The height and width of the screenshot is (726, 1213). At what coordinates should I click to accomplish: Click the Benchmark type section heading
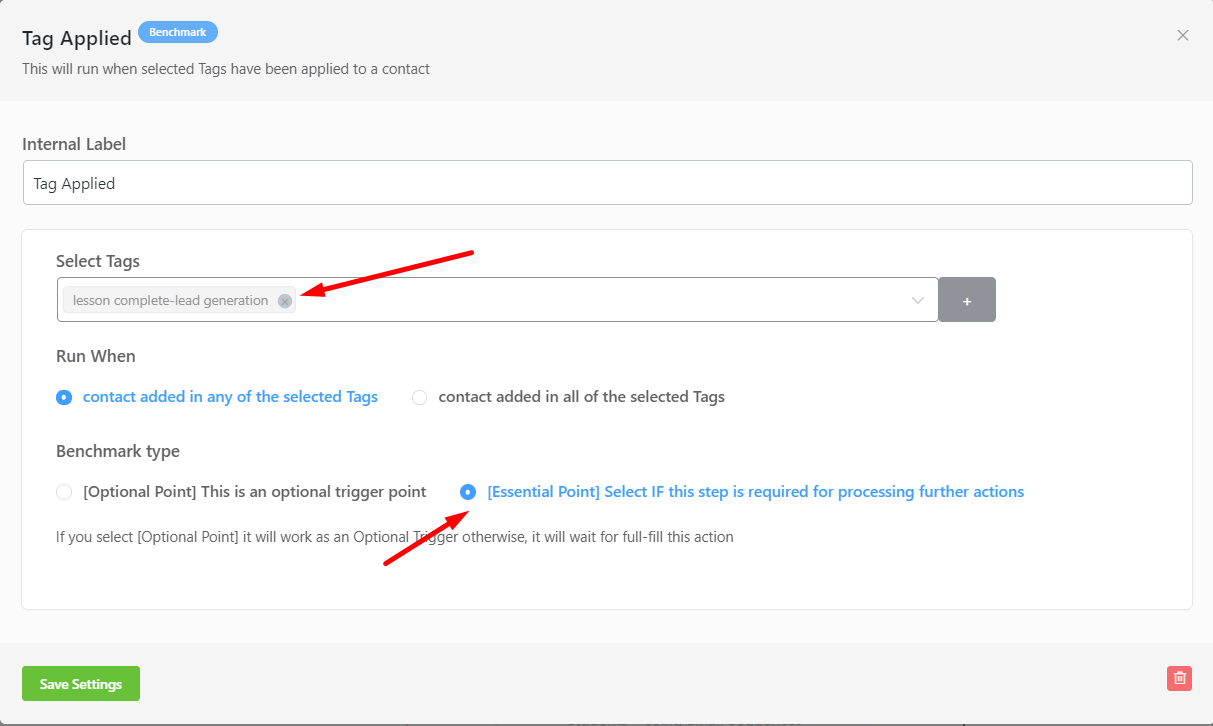118,451
